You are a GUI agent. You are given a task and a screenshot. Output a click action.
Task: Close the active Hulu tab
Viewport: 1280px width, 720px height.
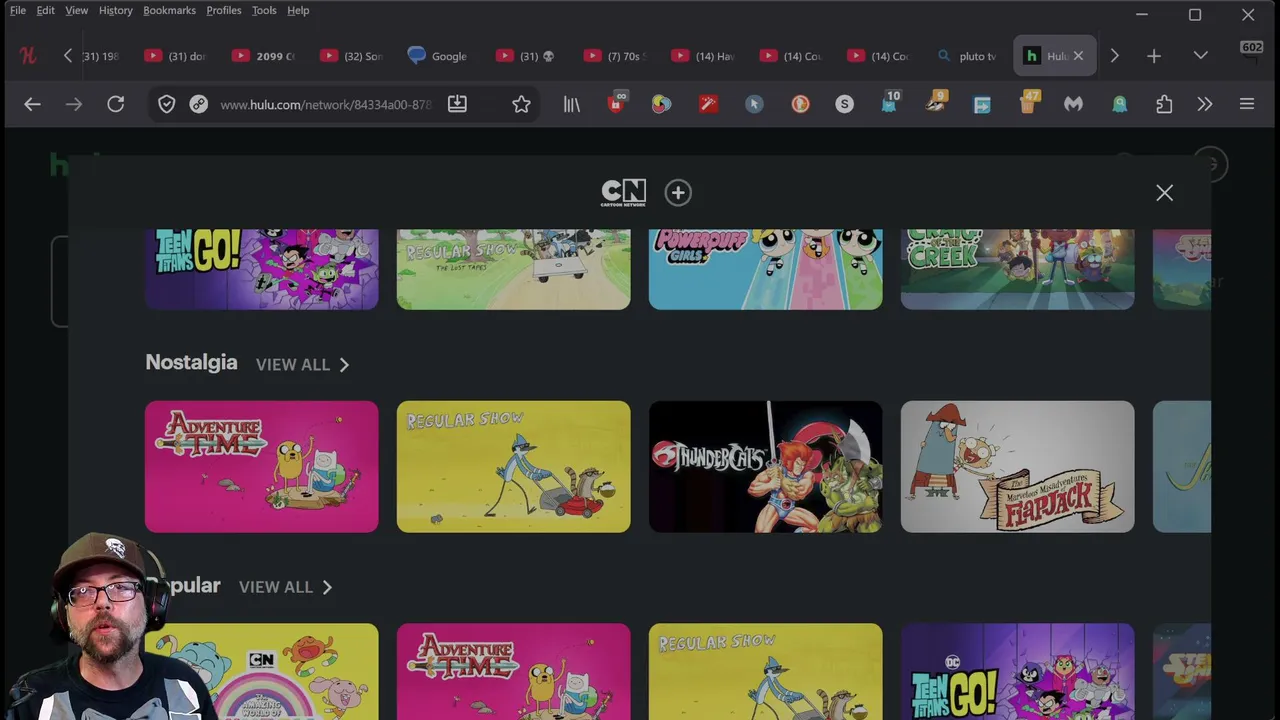coord(1078,56)
